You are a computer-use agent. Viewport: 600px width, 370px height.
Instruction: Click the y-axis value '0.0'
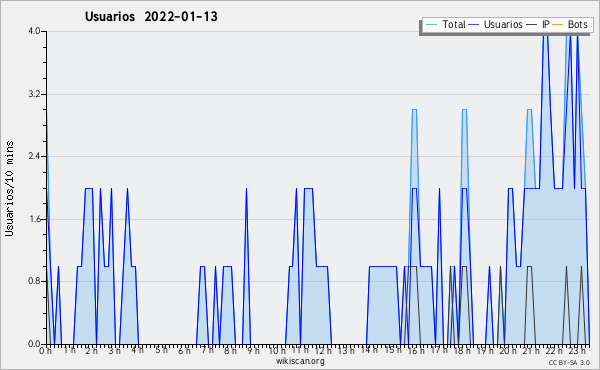tap(34, 344)
